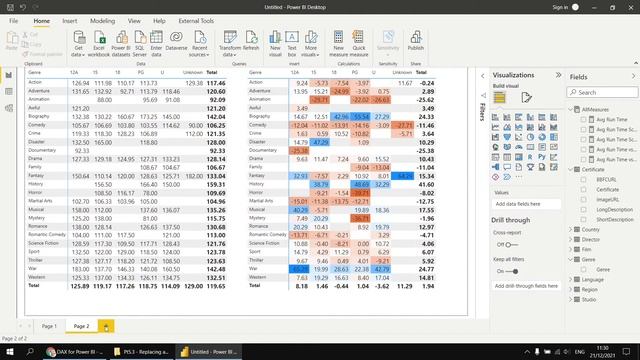Open Power BI datasets
640x360 pixels.
point(121,44)
